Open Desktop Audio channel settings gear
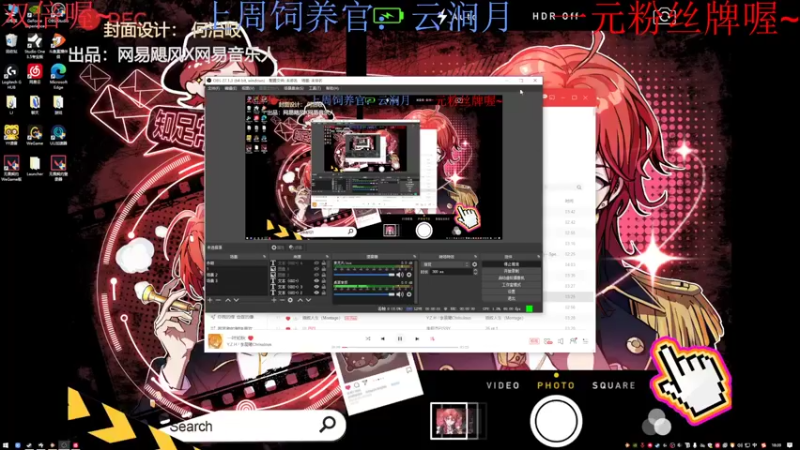800x450 pixels. click(409, 294)
